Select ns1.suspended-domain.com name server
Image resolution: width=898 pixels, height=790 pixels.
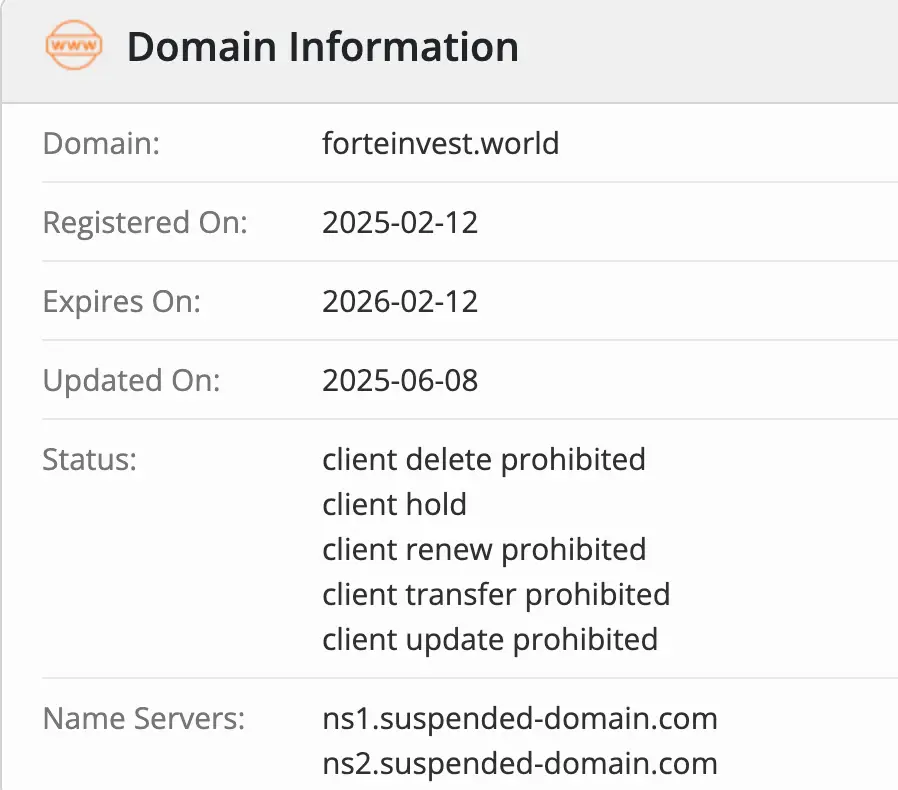520,718
